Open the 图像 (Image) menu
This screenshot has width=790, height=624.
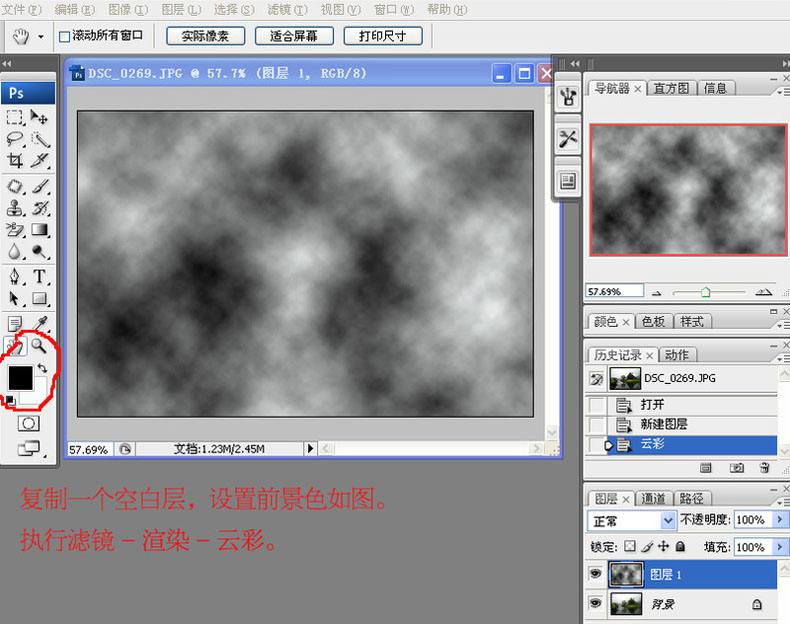(128, 10)
